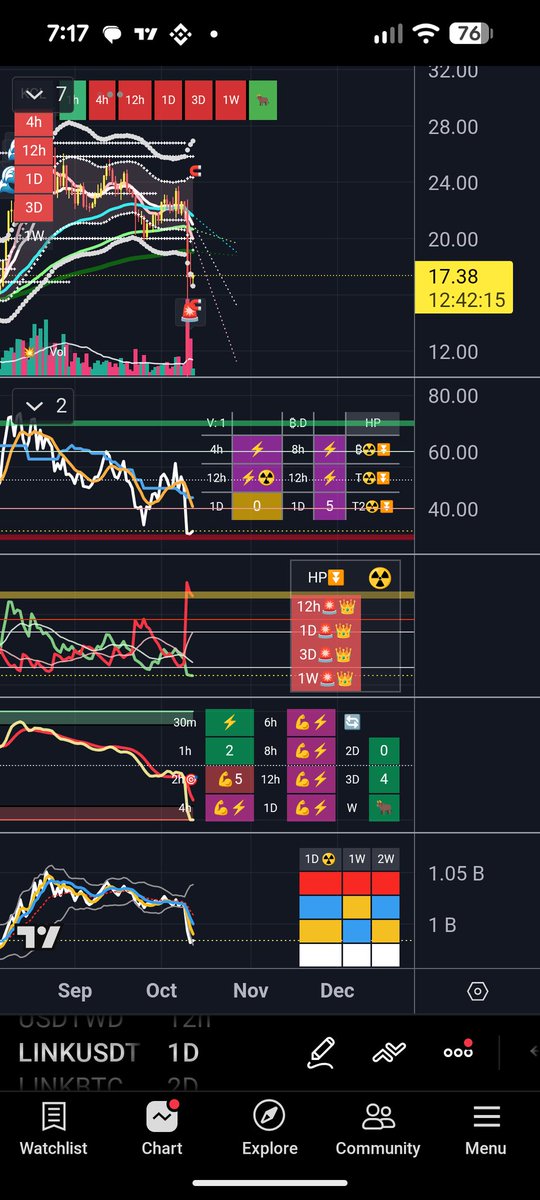Tap the purple muscle-lightning cell beside 8h
The width and height of the screenshot is (540, 1200).
pyautogui.click(x=311, y=750)
